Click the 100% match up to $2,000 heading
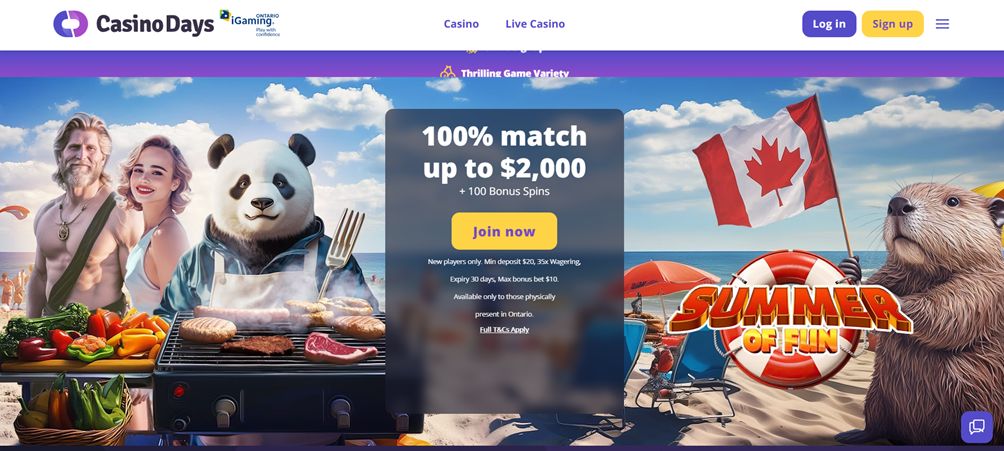This screenshot has height=451, width=1004. tap(504, 152)
